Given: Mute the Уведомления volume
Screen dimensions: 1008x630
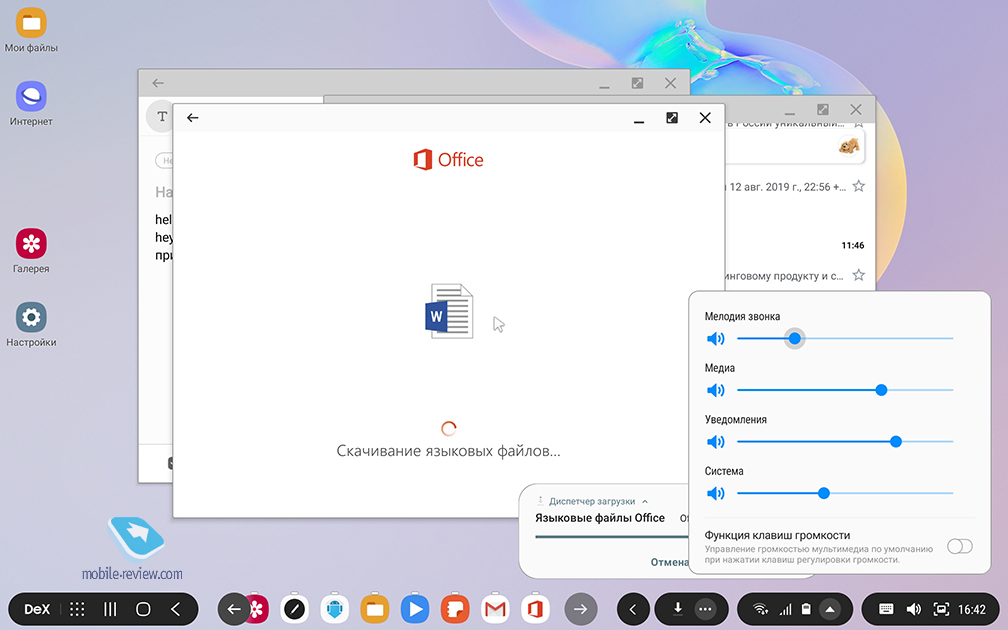Looking at the screenshot, I should tap(716, 442).
